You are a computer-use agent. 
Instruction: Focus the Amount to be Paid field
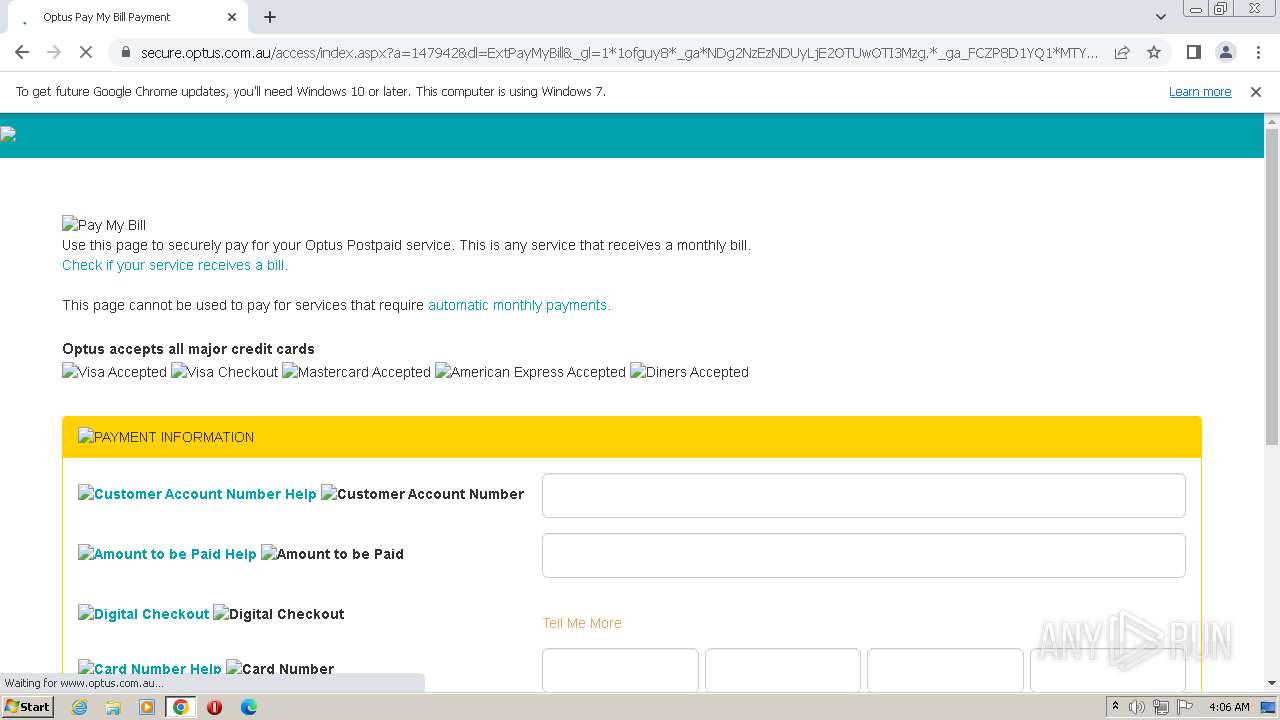click(x=864, y=555)
